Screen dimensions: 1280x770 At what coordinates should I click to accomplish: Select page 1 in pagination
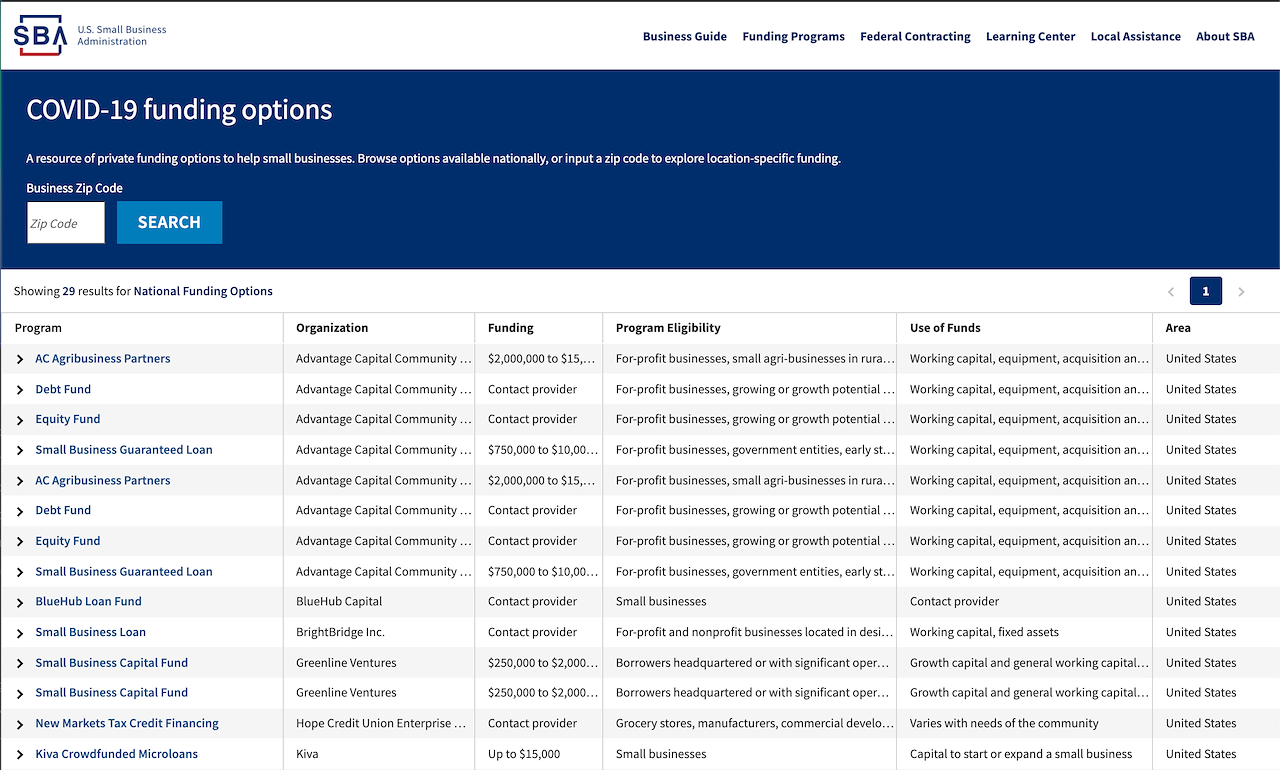(1206, 291)
